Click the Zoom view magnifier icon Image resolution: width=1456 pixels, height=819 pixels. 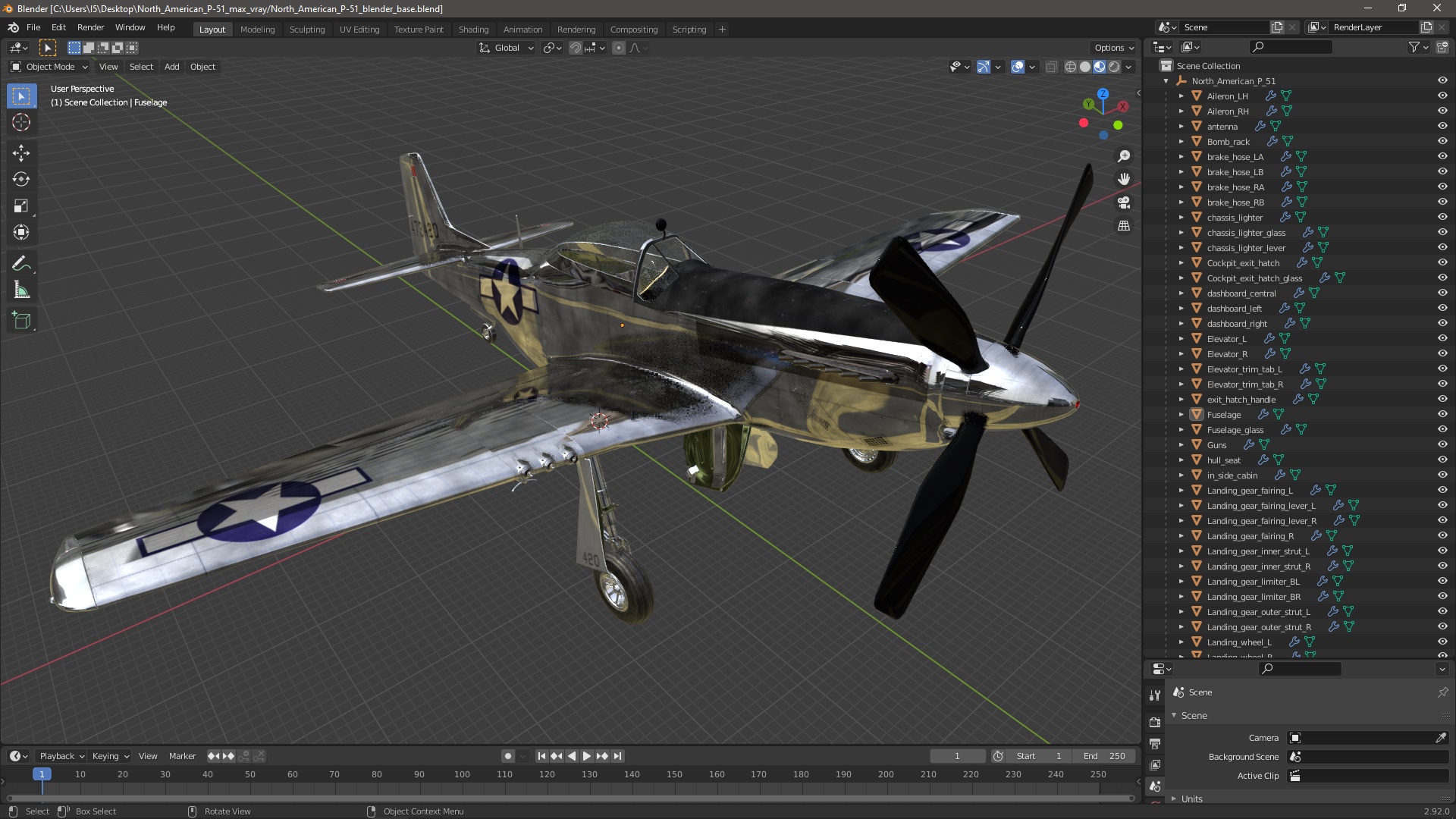(1124, 156)
